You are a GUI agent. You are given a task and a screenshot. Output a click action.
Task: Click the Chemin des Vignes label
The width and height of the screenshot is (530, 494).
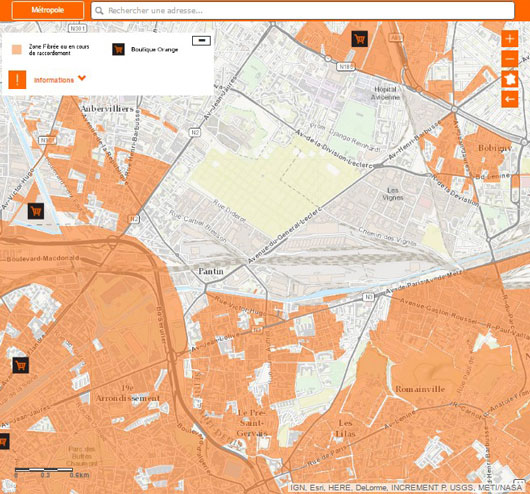pyautogui.click(x=387, y=236)
